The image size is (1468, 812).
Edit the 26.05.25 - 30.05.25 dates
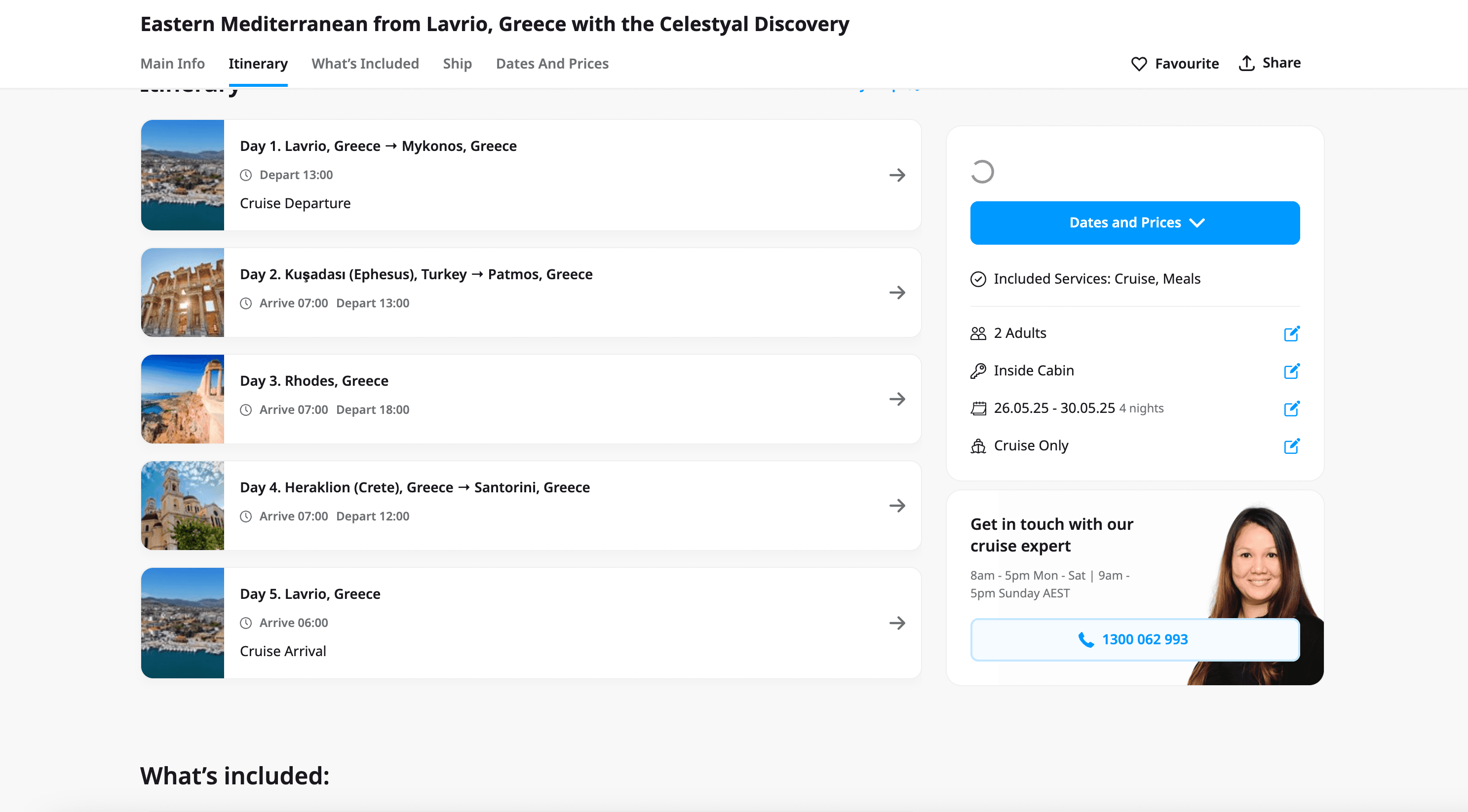[x=1291, y=409]
